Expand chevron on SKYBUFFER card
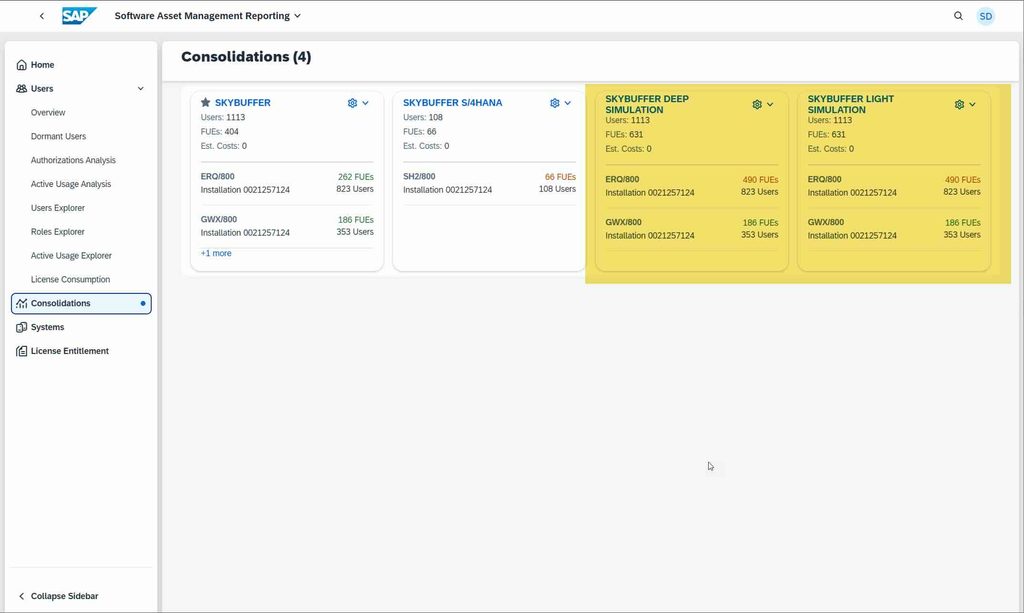1024x613 pixels. 365,103
